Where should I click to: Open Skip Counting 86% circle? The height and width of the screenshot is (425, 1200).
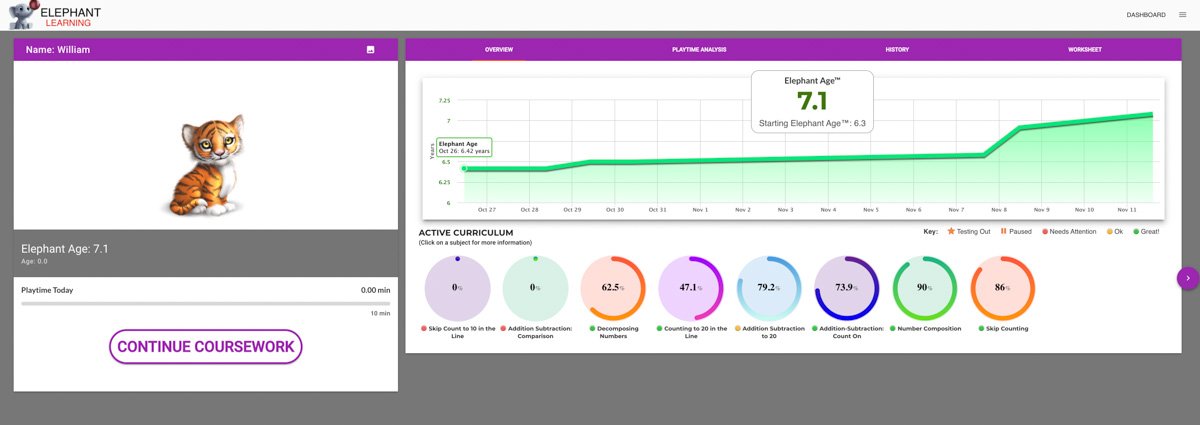pos(1003,288)
